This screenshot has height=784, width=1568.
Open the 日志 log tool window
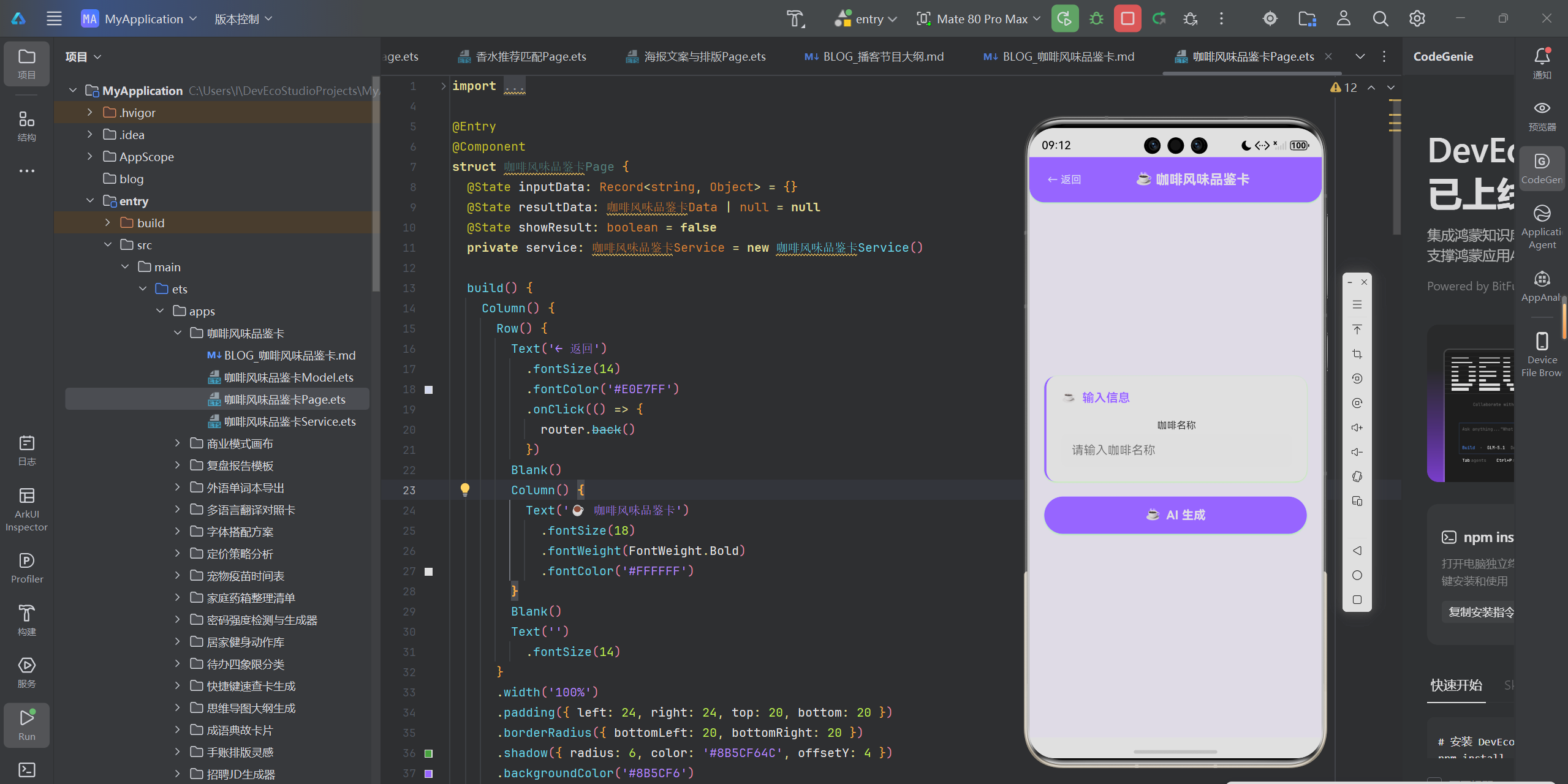pos(26,450)
